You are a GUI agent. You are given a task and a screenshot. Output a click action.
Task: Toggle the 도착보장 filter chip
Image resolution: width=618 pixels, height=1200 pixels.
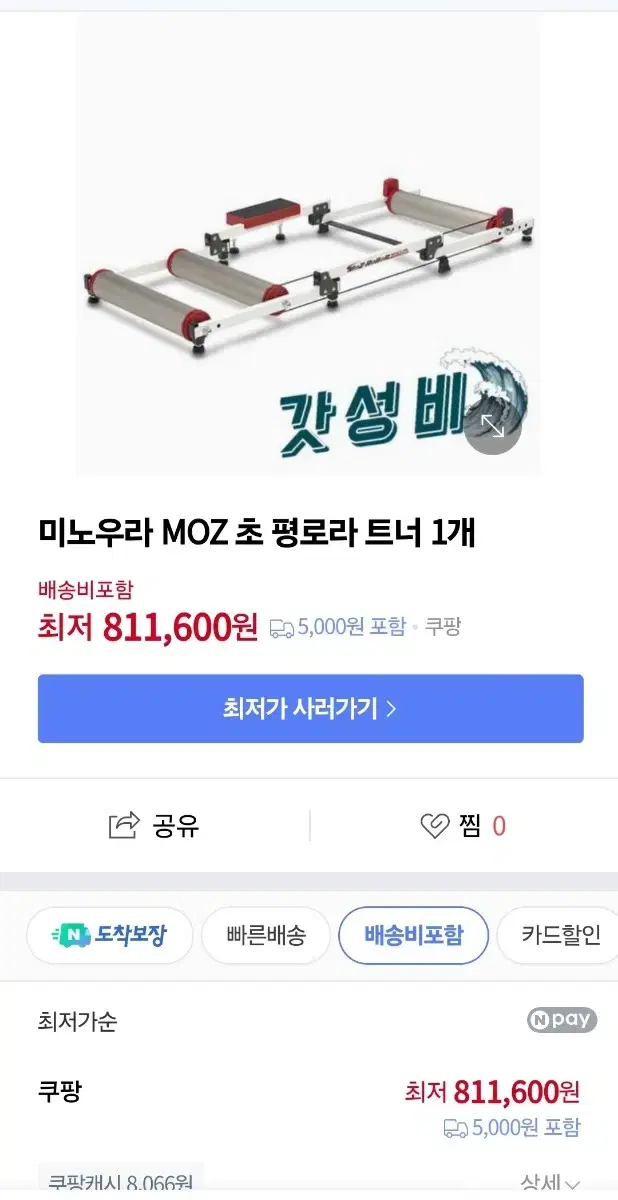109,936
